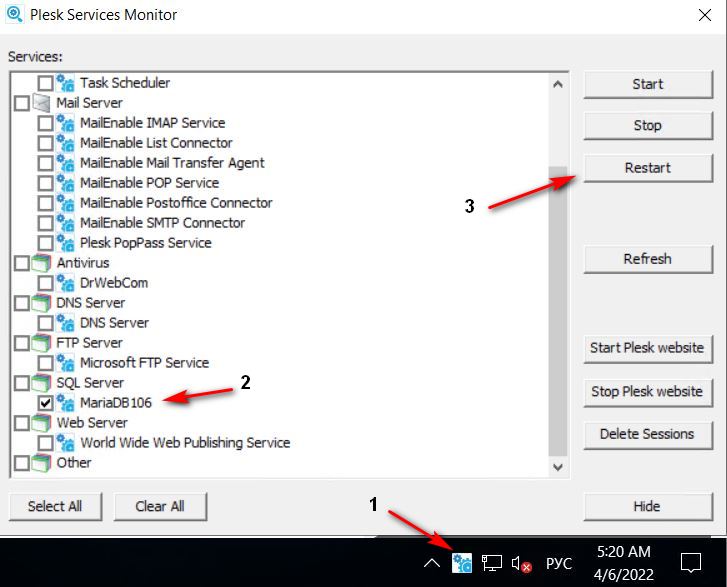Click the Select All button
This screenshot has width=727, height=587.
click(55, 506)
